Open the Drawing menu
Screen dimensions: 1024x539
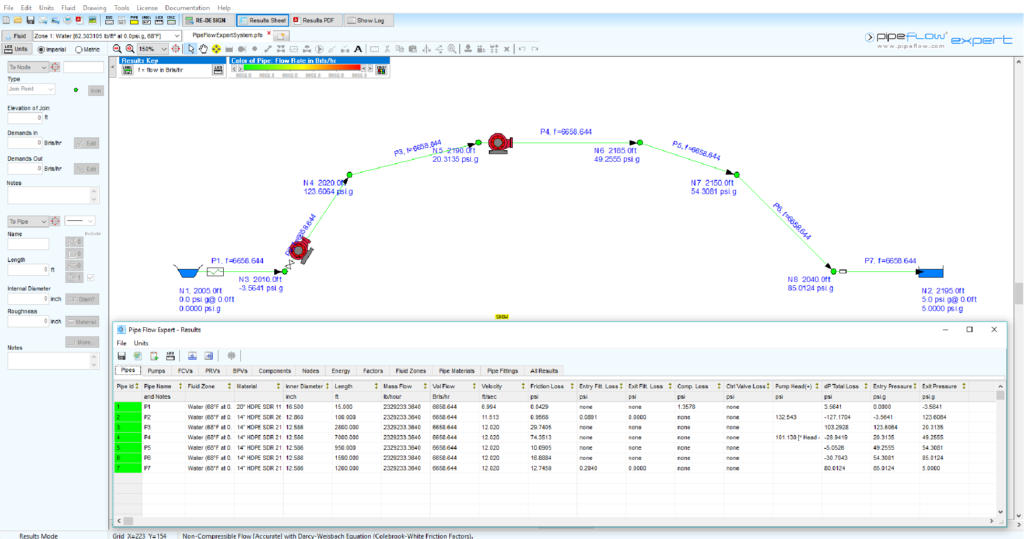point(94,8)
